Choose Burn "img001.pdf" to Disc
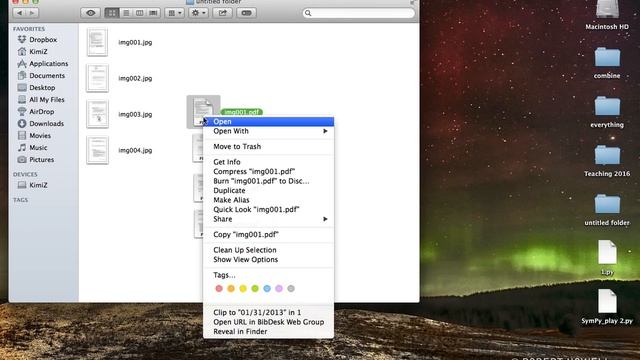 tap(268, 181)
